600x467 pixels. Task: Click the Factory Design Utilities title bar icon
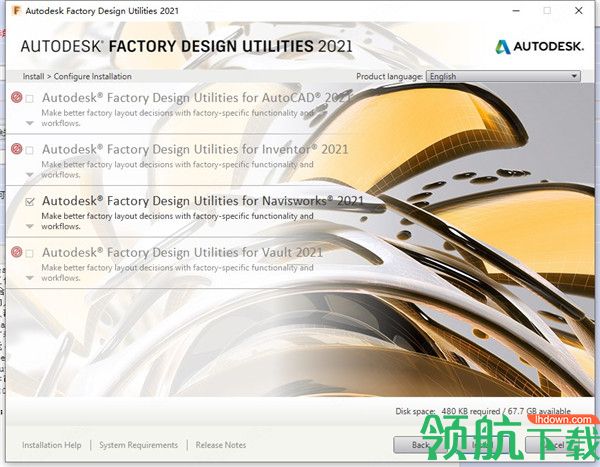click(x=16, y=10)
